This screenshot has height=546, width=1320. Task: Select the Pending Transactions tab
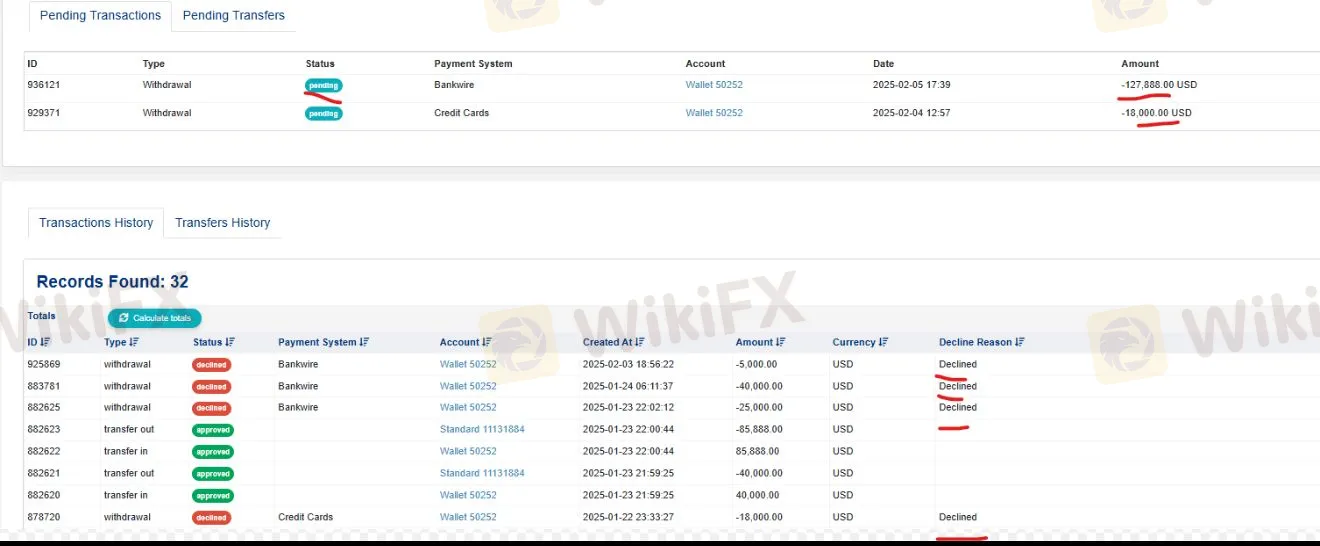coord(100,15)
